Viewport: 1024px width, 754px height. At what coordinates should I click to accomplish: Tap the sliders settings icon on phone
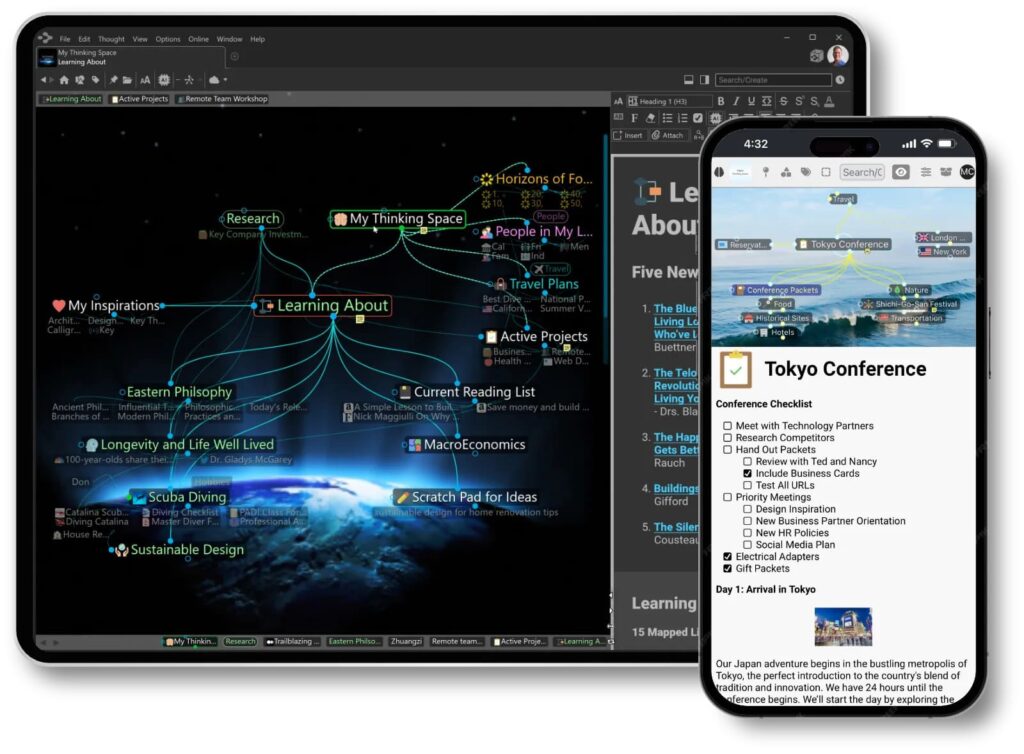coord(926,172)
